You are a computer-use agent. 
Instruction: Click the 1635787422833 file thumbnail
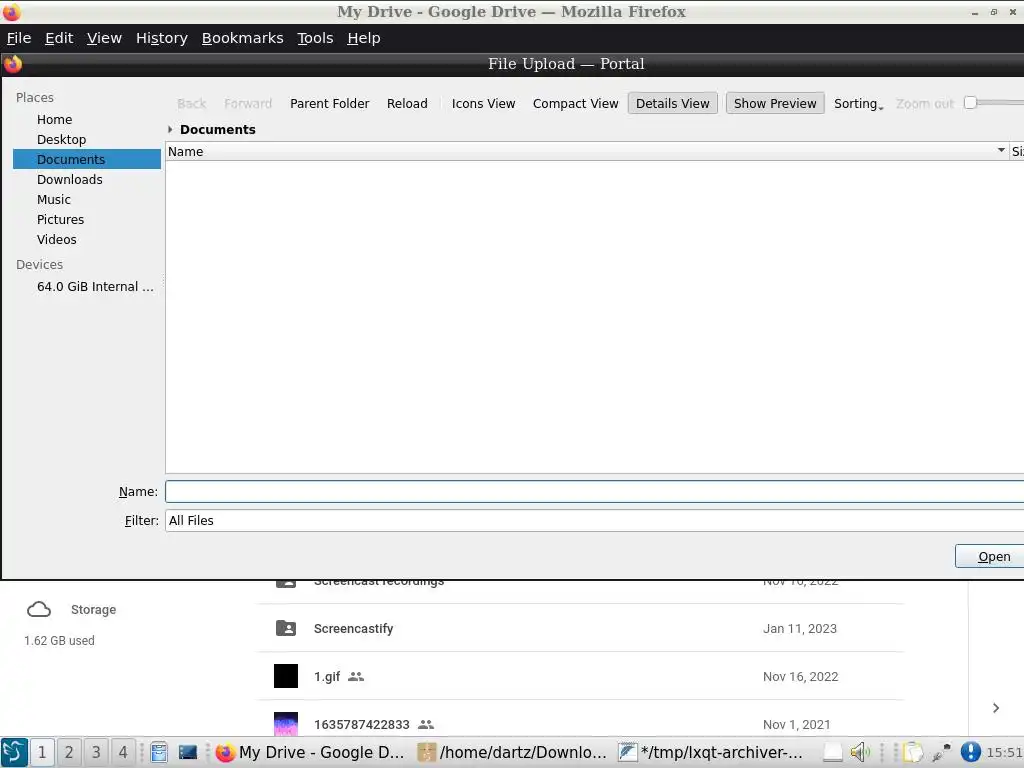pos(285,724)
